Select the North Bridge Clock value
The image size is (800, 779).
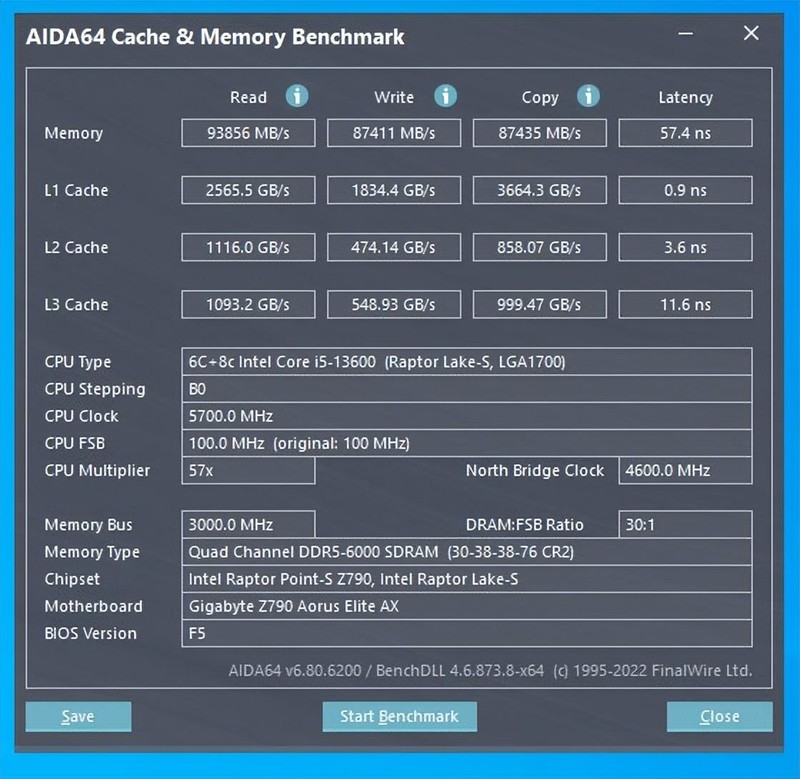click(x=685, y=470)
